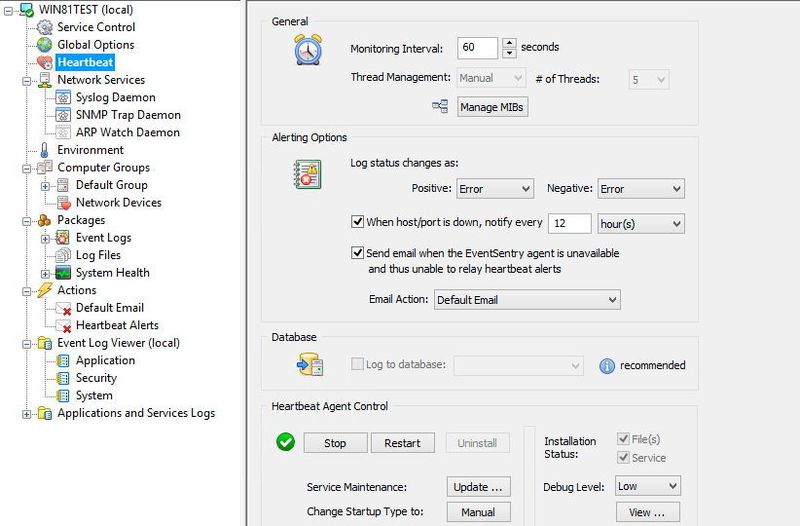Click the Monitoring Interval input field

point(477,48)
